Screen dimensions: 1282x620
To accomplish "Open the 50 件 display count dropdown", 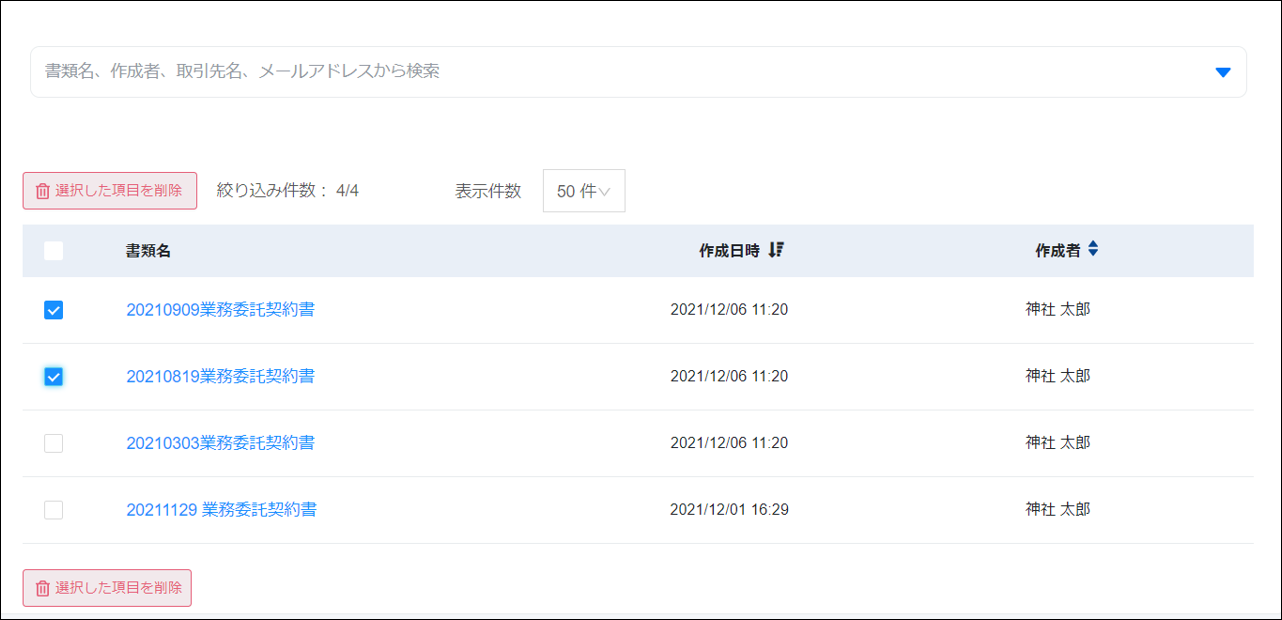I will point(584,191).
